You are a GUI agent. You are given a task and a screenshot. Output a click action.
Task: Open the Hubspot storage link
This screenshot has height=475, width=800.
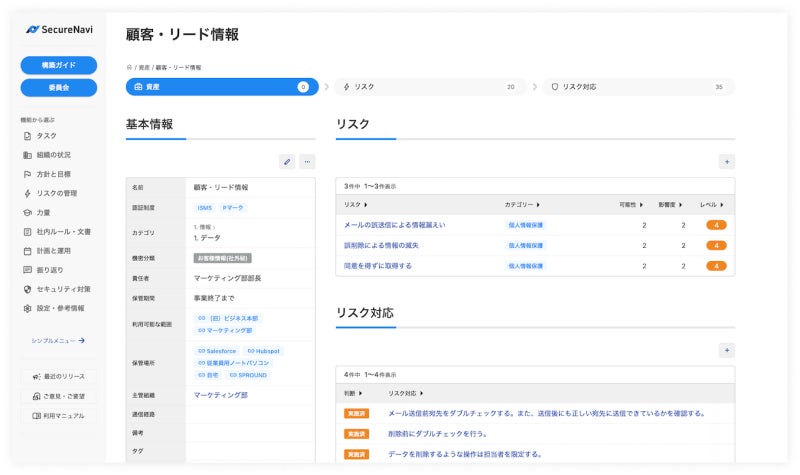(x=263, y=351)
